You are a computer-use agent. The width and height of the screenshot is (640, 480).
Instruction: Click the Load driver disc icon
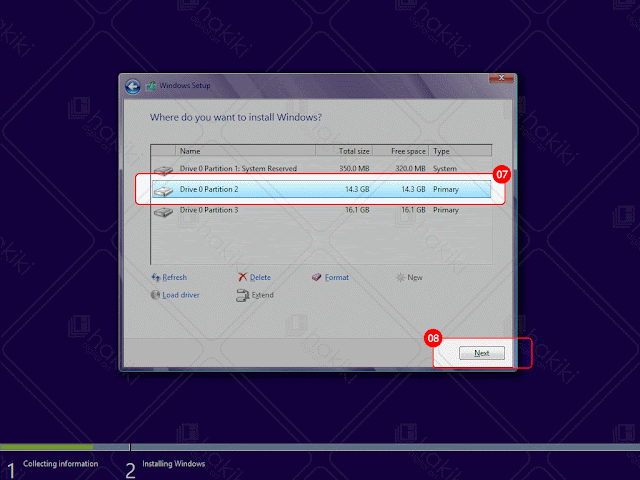click(x=155, y=295)
